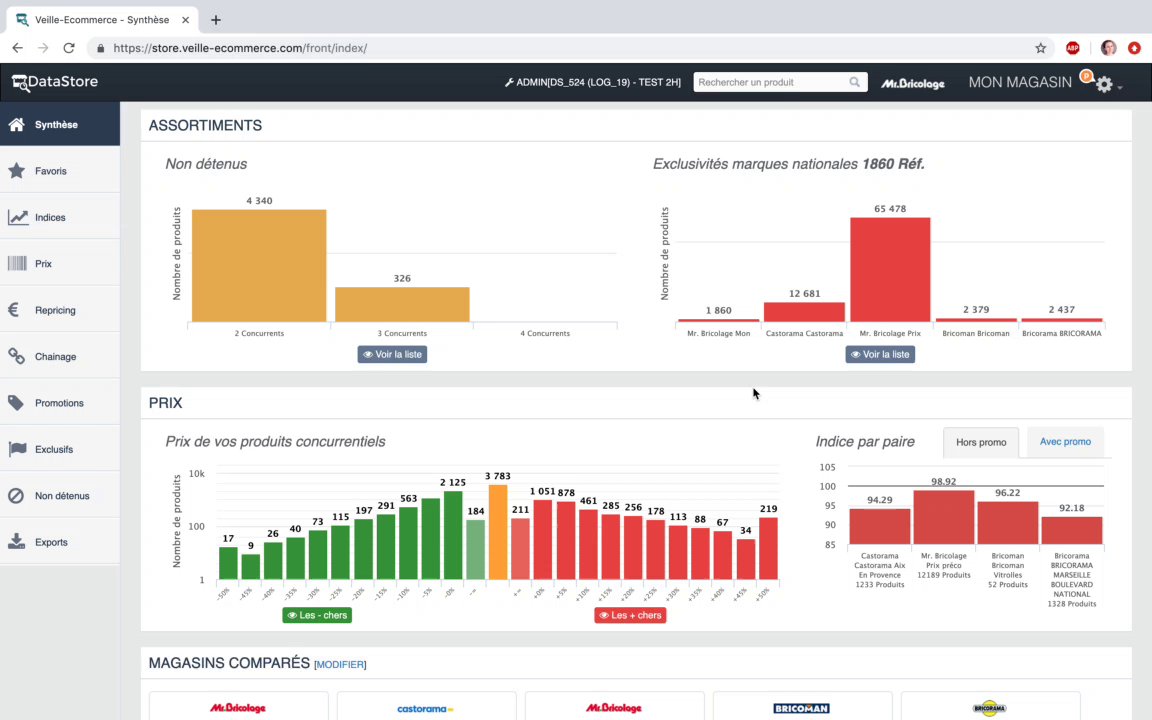Click Voir la liste under Non détenus
The height and width of the screenshot is (720, 1152).
click(392, 354)
